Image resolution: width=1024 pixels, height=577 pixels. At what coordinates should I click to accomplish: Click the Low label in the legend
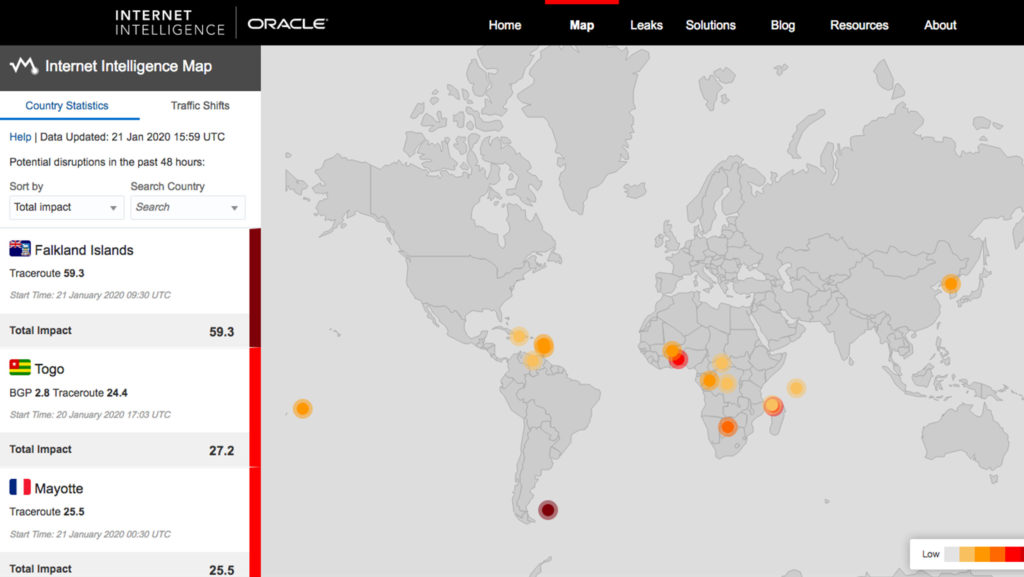[931, 554]
